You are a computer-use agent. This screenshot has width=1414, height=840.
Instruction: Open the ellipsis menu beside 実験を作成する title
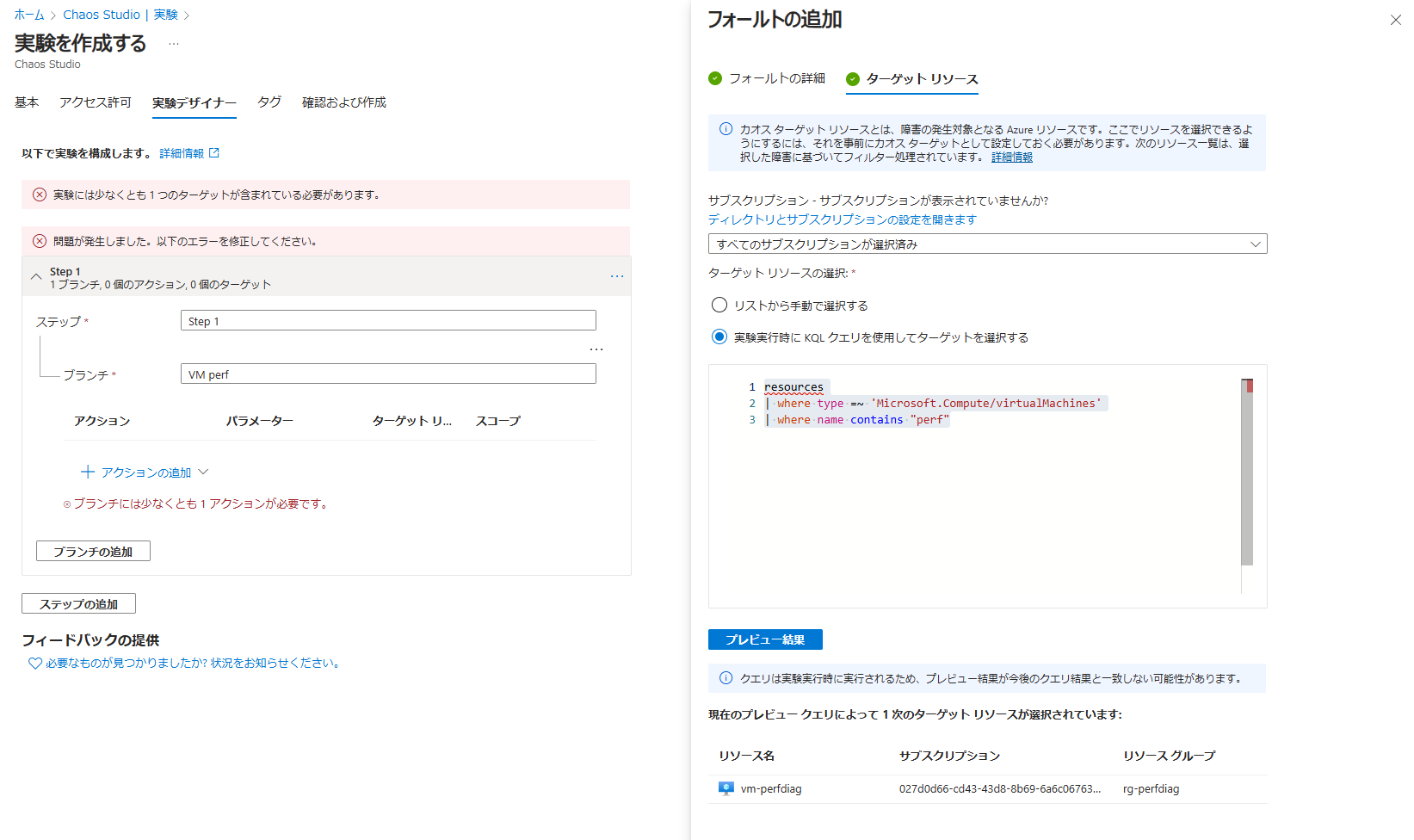point(174,44)
